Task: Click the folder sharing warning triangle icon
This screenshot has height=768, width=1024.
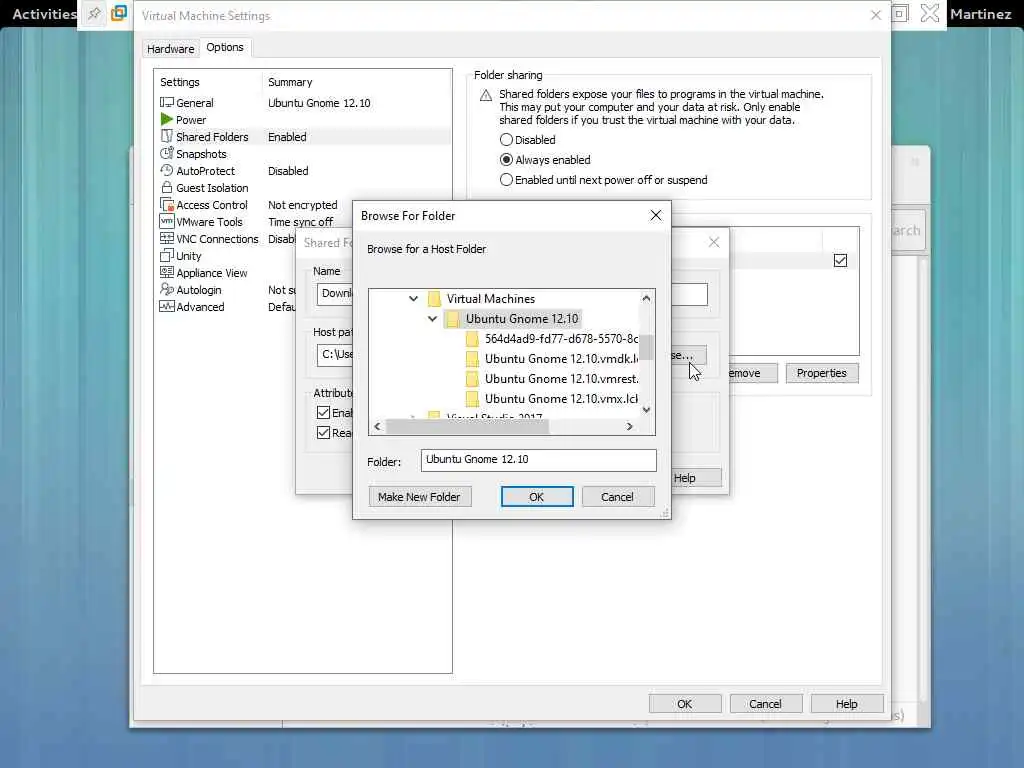Action: pyautogui.click(x=486, y=95)
